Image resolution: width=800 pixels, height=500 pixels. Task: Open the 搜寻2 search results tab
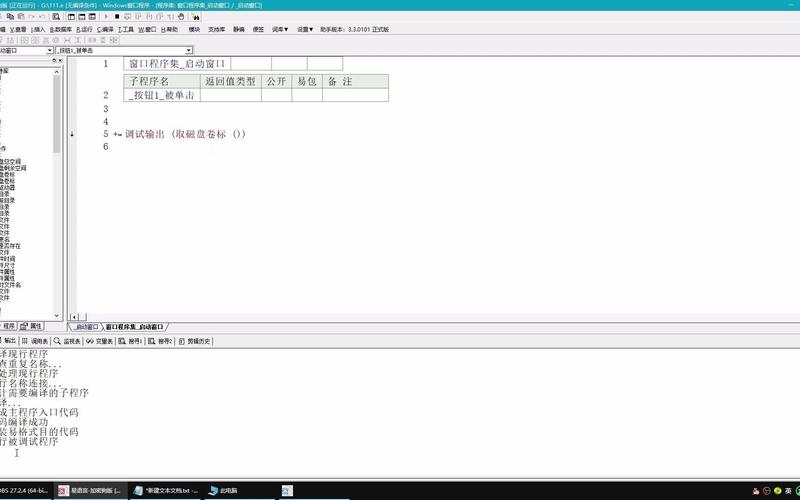click(x=160, y=341)
